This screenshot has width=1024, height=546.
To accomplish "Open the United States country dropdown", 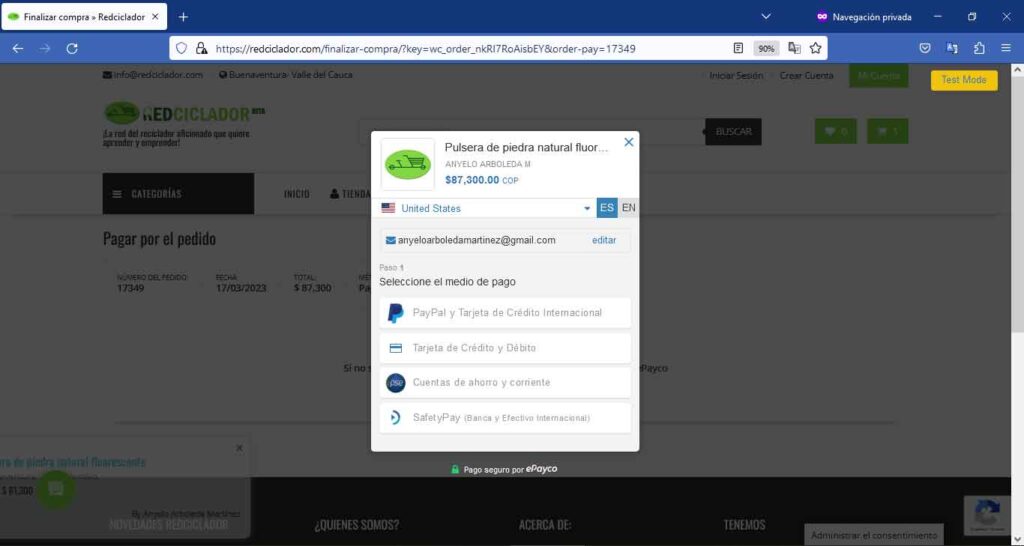I will [487, 208].
